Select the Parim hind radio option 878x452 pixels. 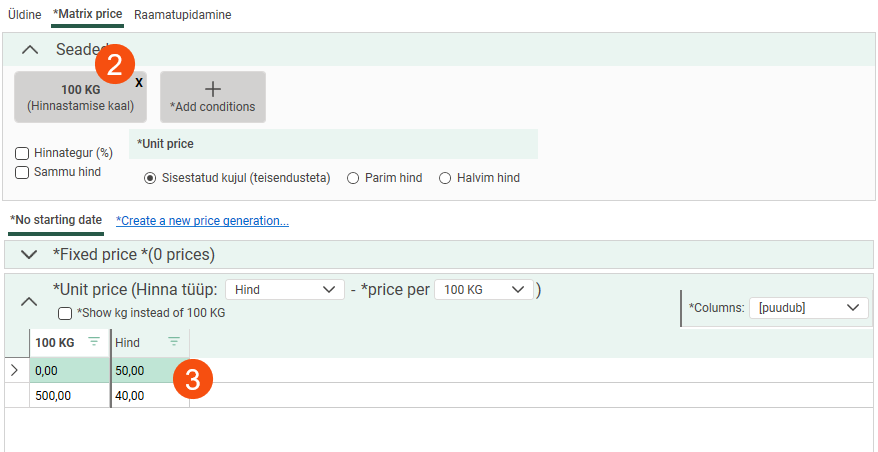353,178
